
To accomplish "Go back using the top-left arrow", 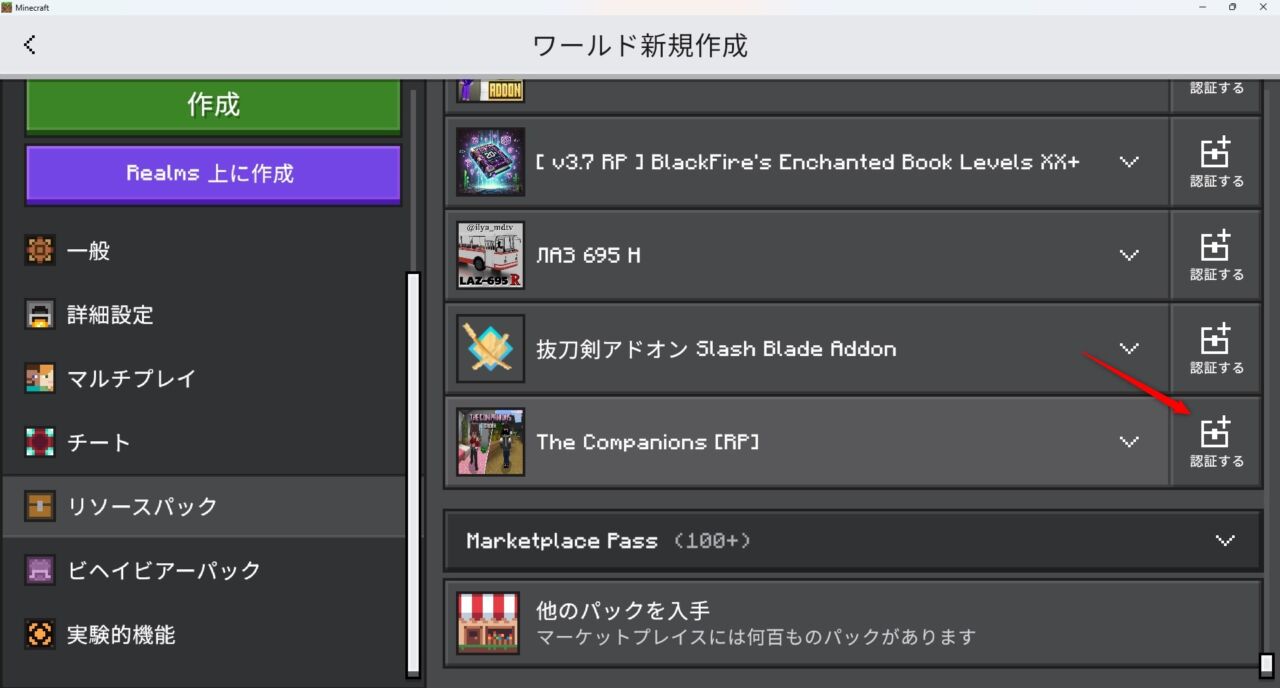I will 30,44.
